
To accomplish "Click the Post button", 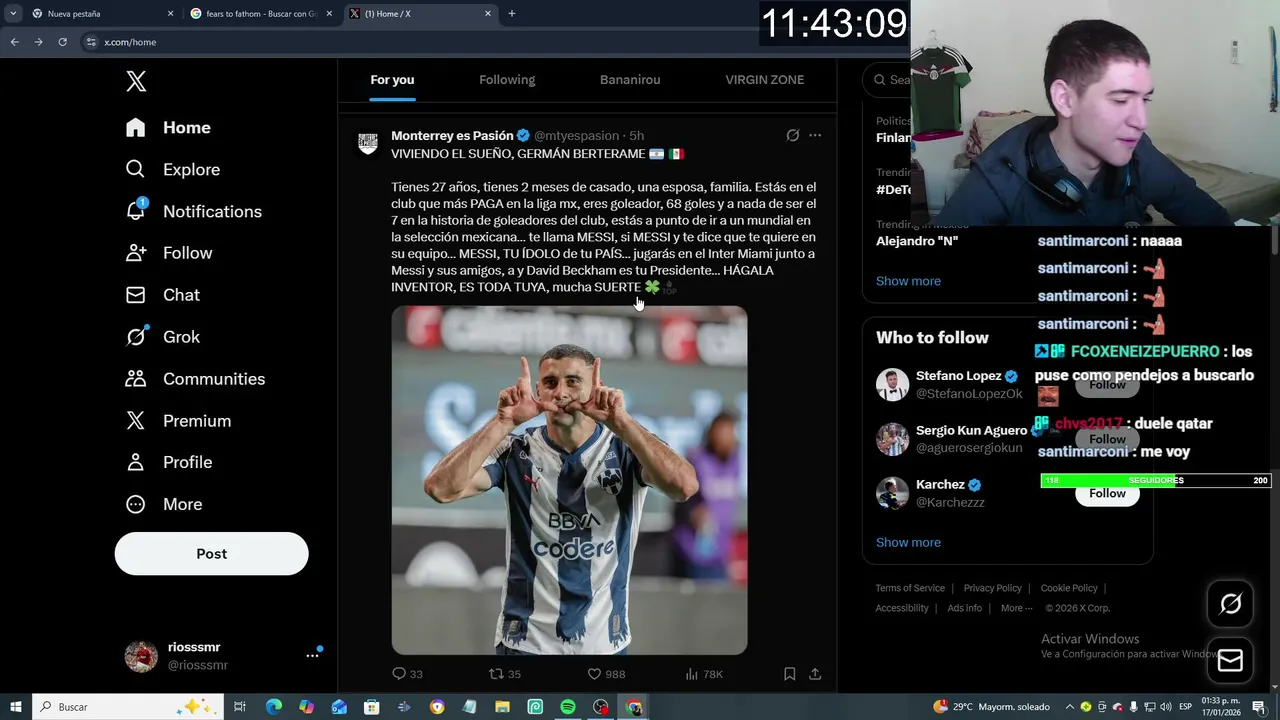I will pyautogui.click(x=211, y=554).
